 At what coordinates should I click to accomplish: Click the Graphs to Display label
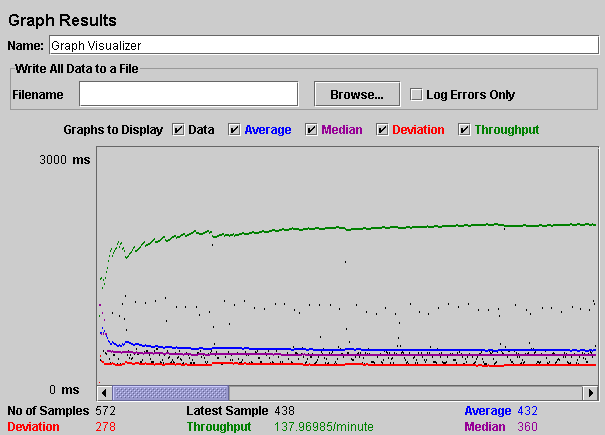113,130
